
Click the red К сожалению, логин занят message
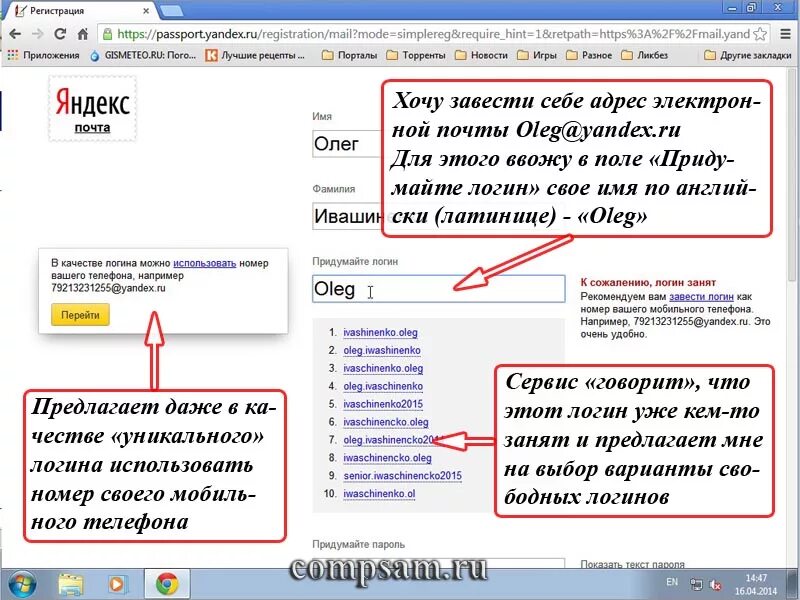coord(648,282)
